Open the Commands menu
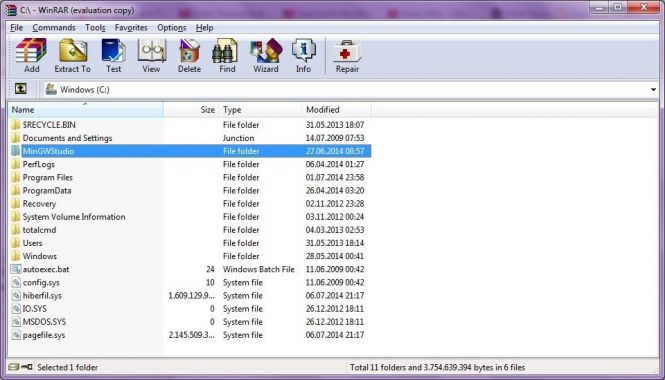Viewport: 665px width, 380px height. (x=54, y=28)
